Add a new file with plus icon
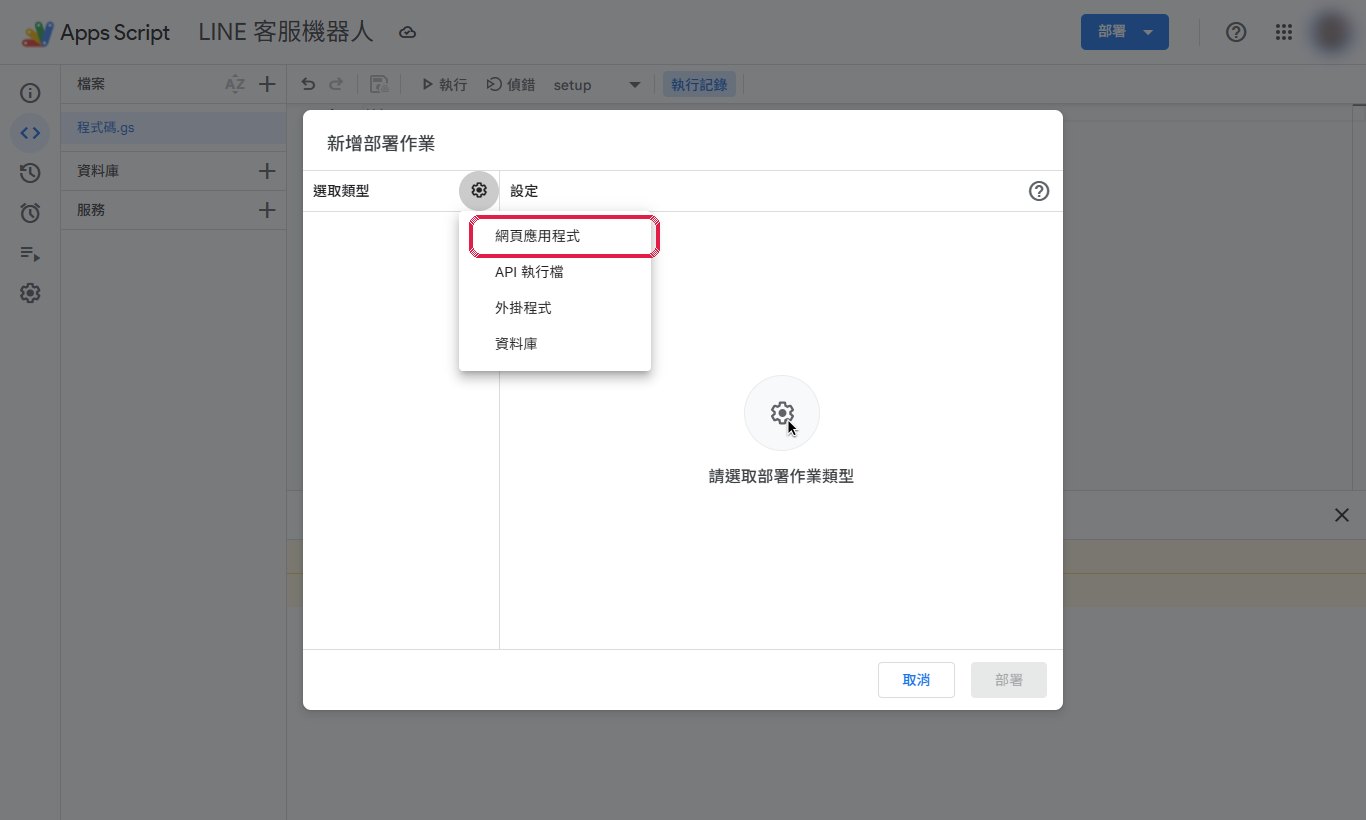 267,85
